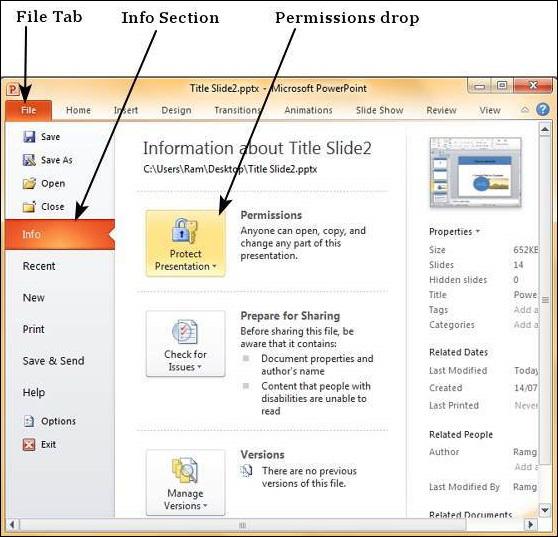Click the 'Last Modified By' label
The image size is (558, 537).
(x=464, y=487)
